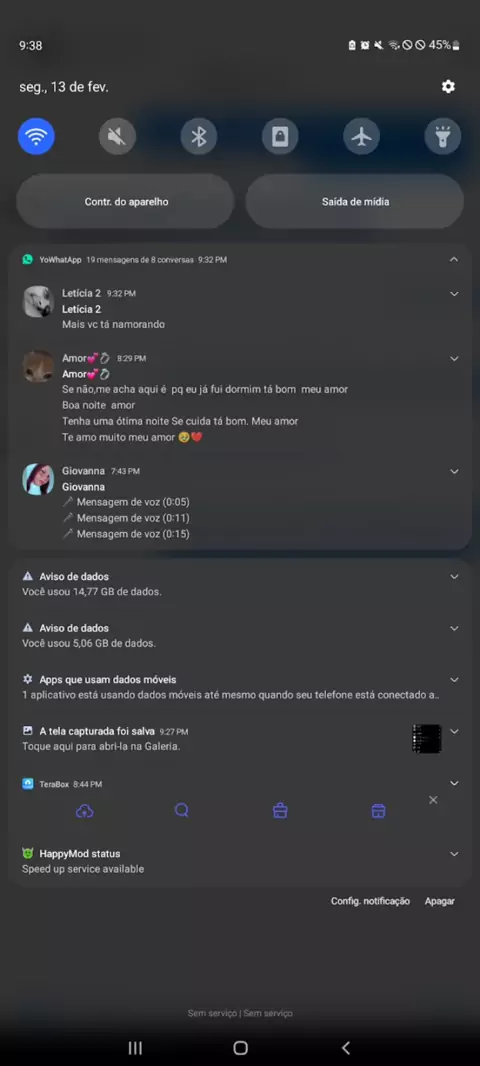480x1066 pixels.
Task: Tap TeraBox cloud upload icon
Action: coord(84,810)
